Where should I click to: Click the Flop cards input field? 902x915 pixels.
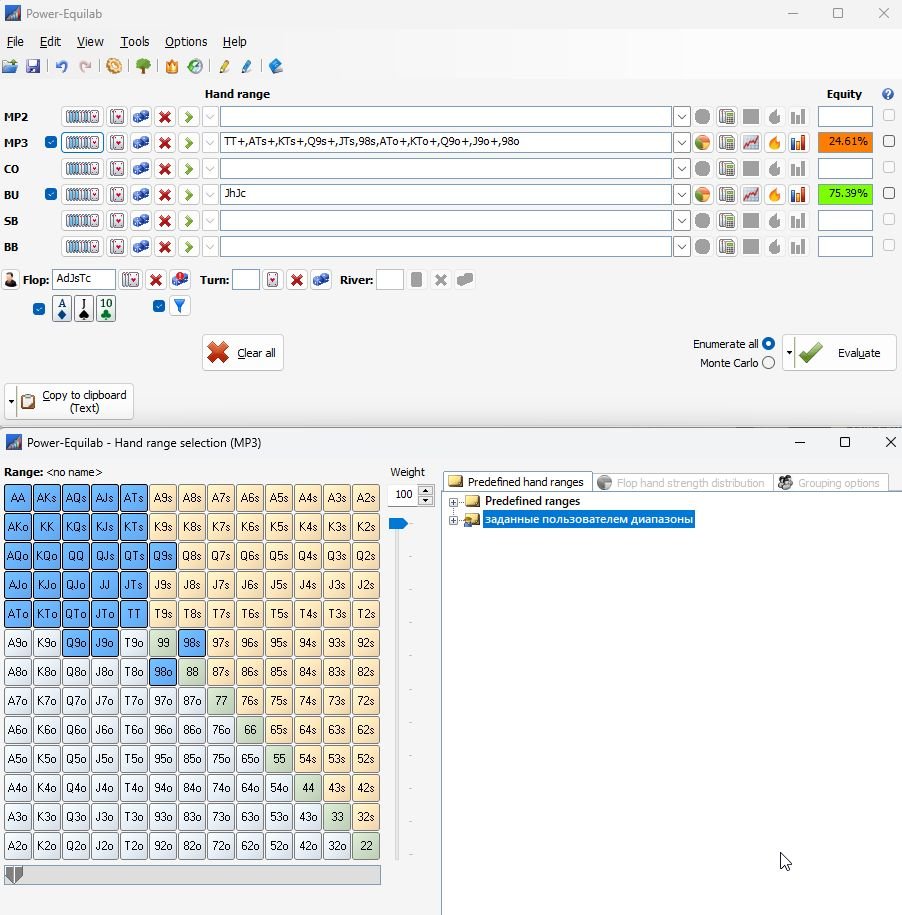pyautogui.click(x=83, y=280)
